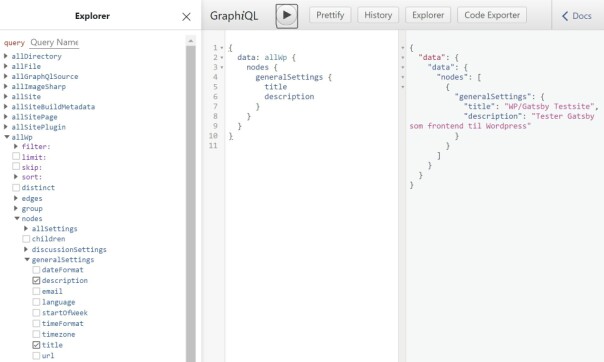Viewport: 604px width, 362px height.
Task: Expand the allImageSharp node
Action: click(x=6, y=86)
